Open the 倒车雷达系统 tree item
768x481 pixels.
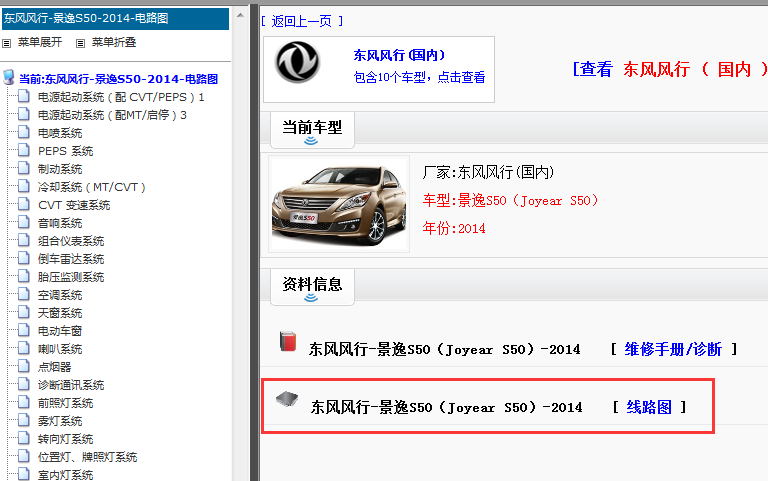click(x=71, y=259)
